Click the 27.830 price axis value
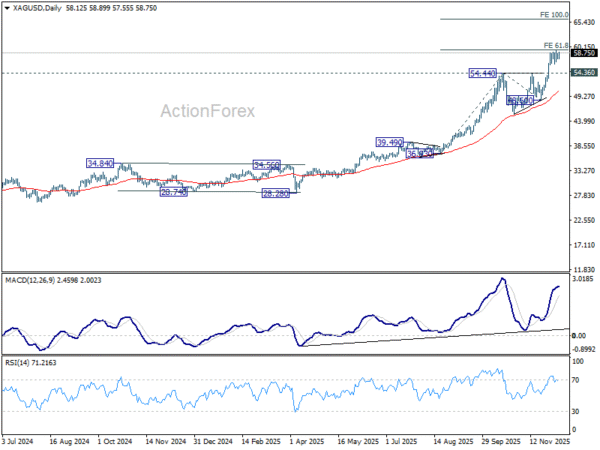The height and width of the screenshot is (450, 600). point(584,195)
